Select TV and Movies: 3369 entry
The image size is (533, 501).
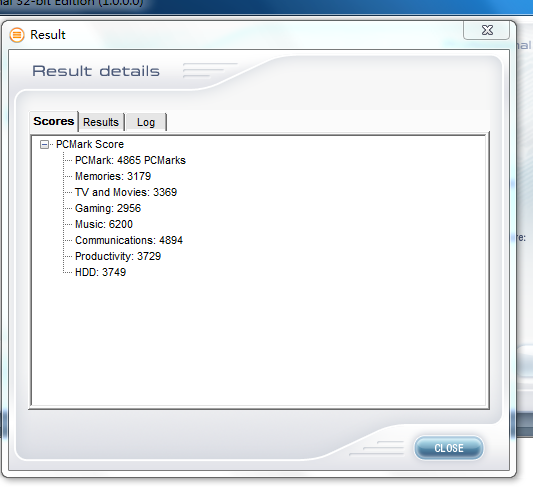coord(126,192)
